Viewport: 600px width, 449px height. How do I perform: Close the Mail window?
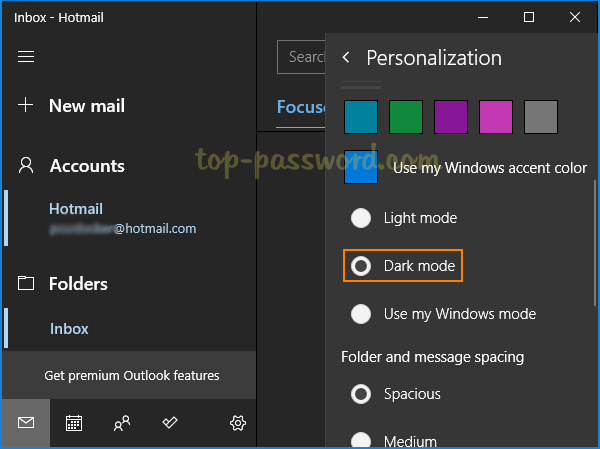[575, 17]
